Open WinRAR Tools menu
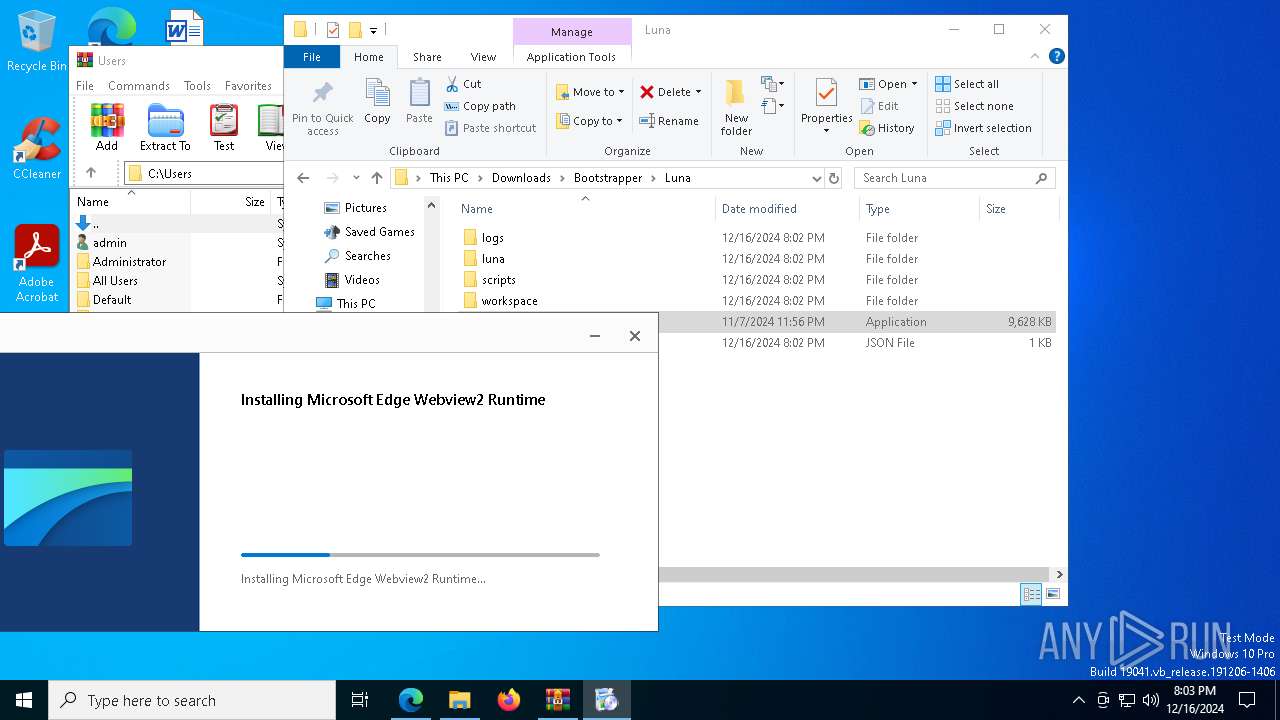 coord(197,86)
